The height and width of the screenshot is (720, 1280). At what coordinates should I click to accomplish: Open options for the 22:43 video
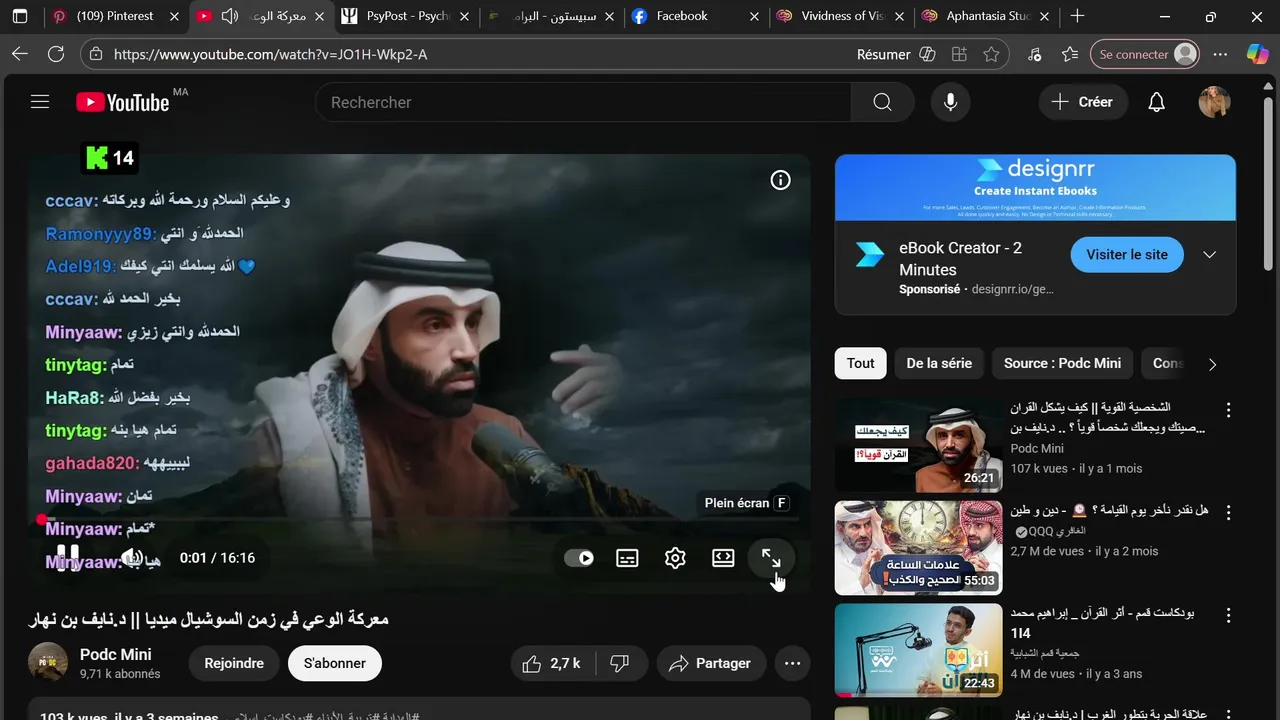[1228, 615]
